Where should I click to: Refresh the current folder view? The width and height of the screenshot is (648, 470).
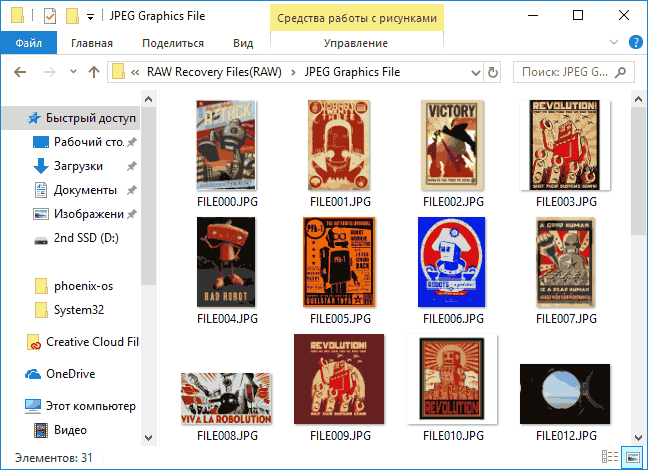[x=492, y=72]
